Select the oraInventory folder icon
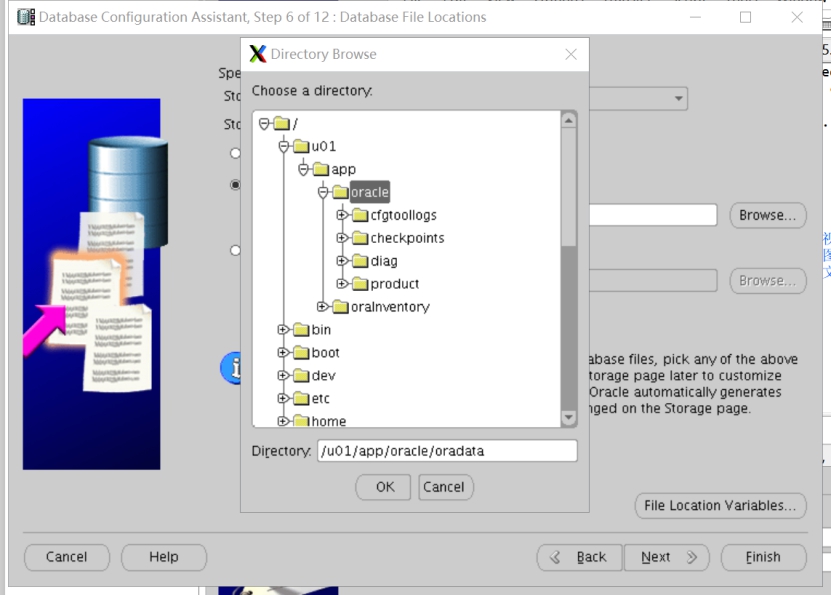Screen dimensions: 831x595 coord(340,307)
